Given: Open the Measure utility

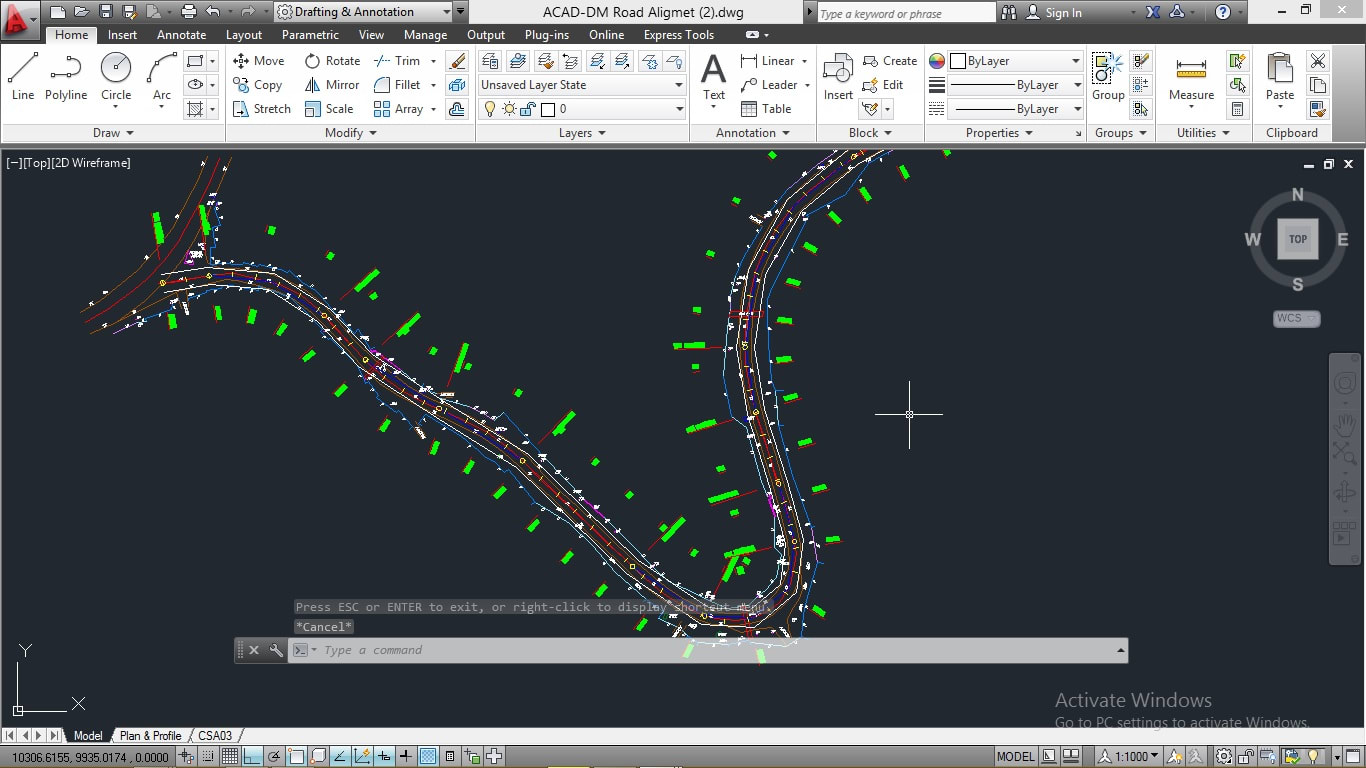Looking at the screenshot, I should tap(1191, 77).
